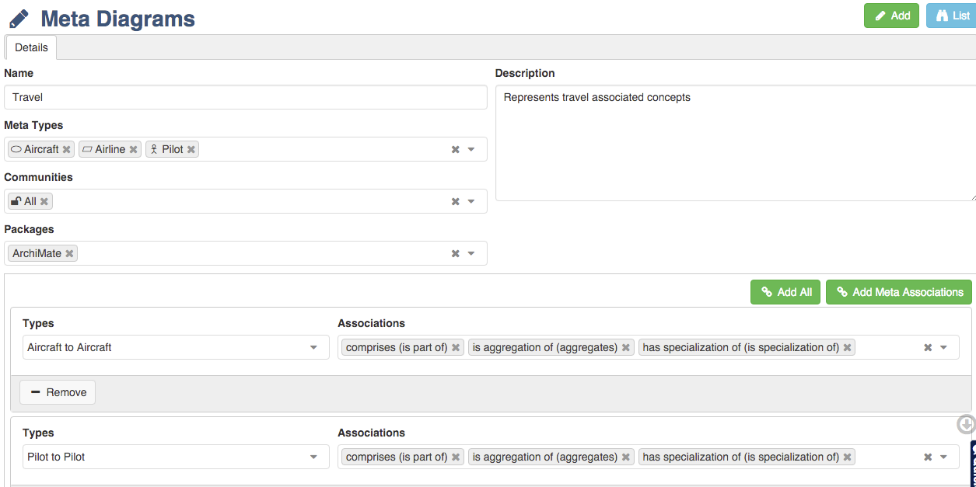Viewport: 976px width, 487px height.
Task: Remove 'is aggregation of' from Pilot associations
Action: (x=626, y=457)
